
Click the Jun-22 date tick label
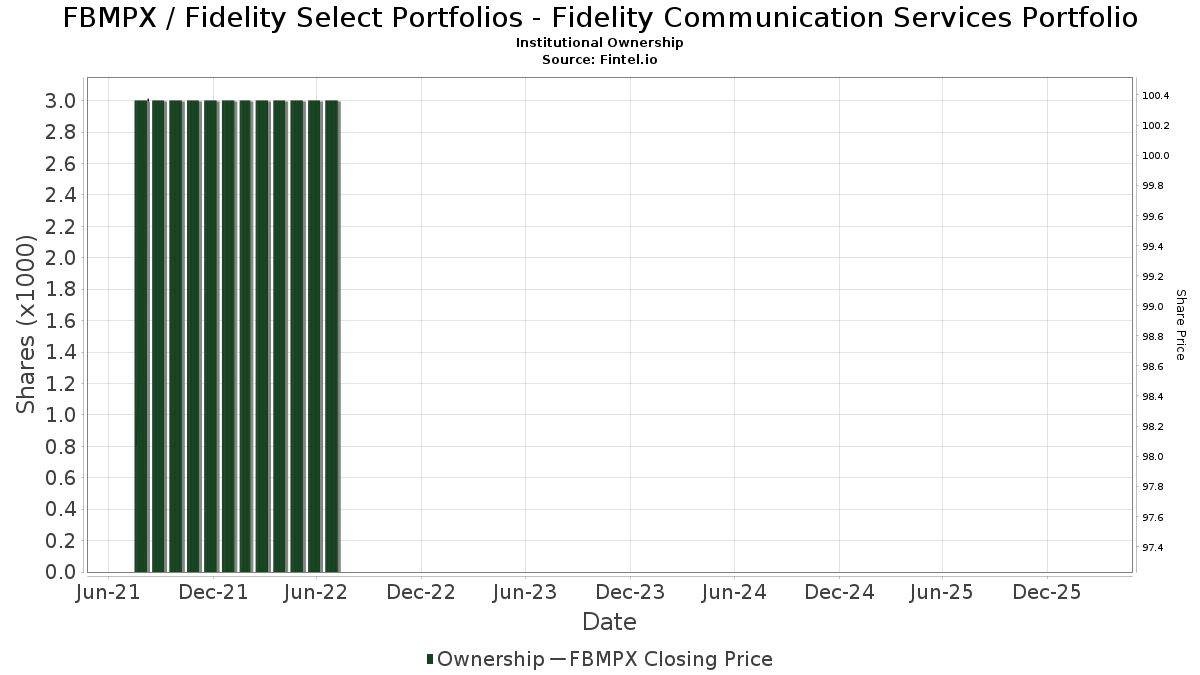point(317,592)
